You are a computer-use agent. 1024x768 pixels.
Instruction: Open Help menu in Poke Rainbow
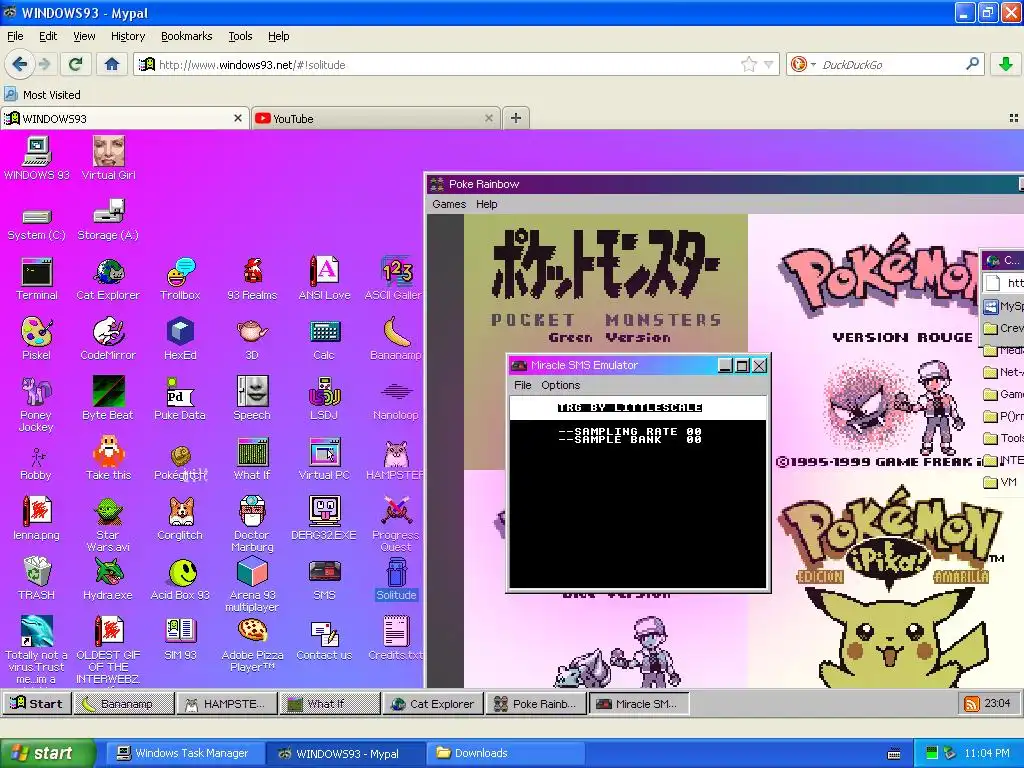[x=487, y=204]
